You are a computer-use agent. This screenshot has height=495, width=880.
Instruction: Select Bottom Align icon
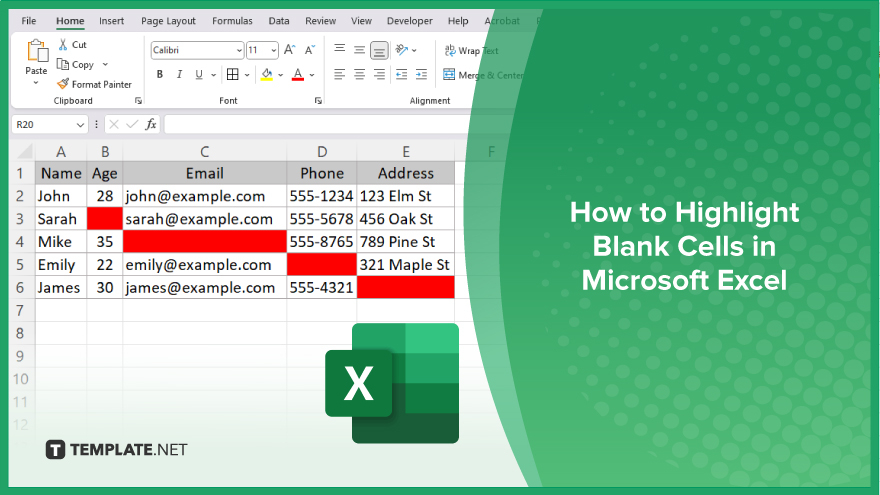coord(379,51)
